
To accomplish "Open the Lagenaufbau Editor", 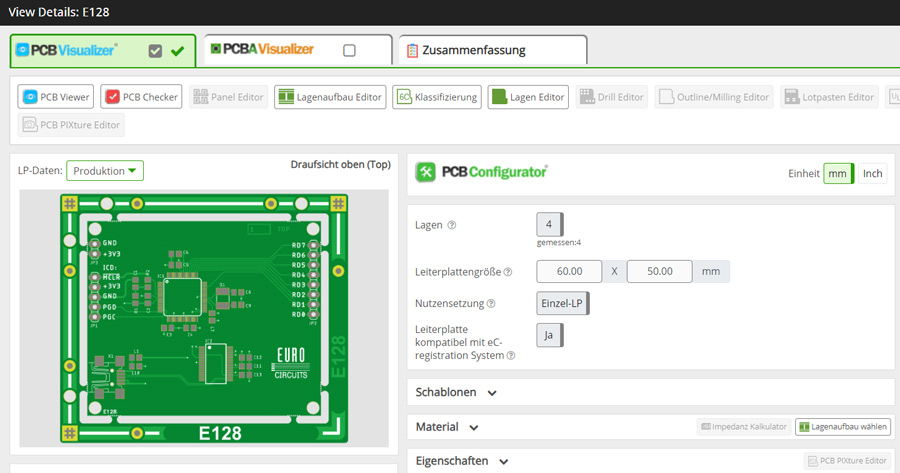I will click(330, 97).
